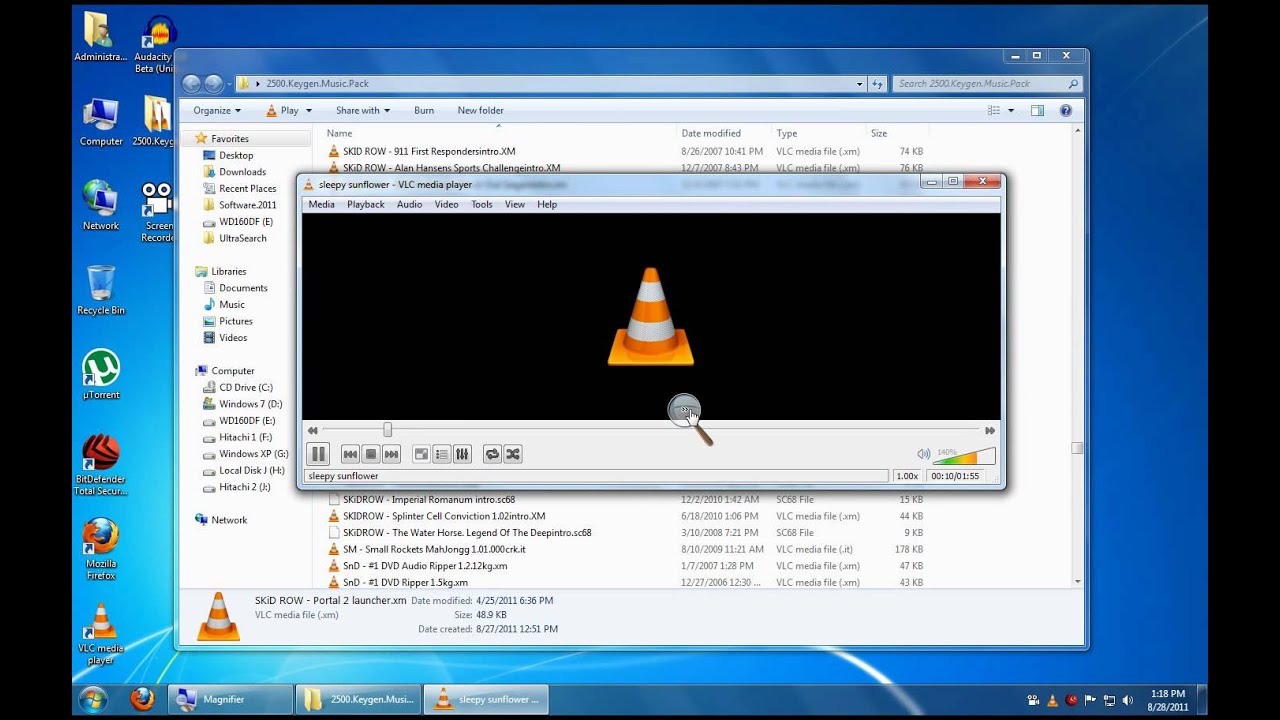Viewport: 1280px width, 720px height.
Task: Stop playback in VLC
Action: click(x=371, y=454)
